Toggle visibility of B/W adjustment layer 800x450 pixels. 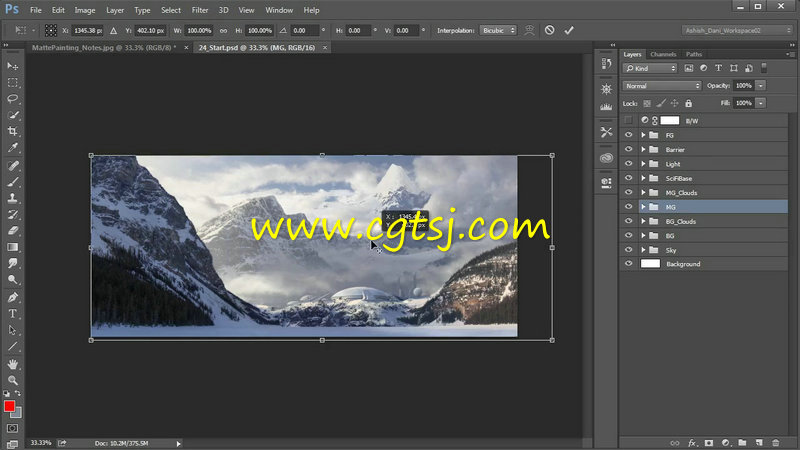click(629, 120)
